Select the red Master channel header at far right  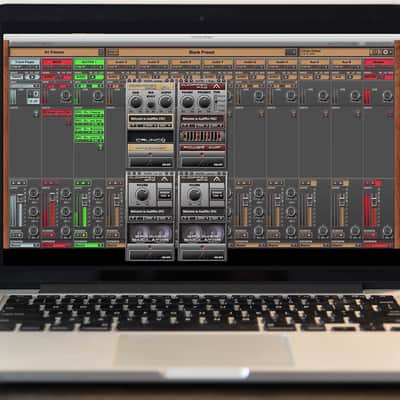coord(378,62)
